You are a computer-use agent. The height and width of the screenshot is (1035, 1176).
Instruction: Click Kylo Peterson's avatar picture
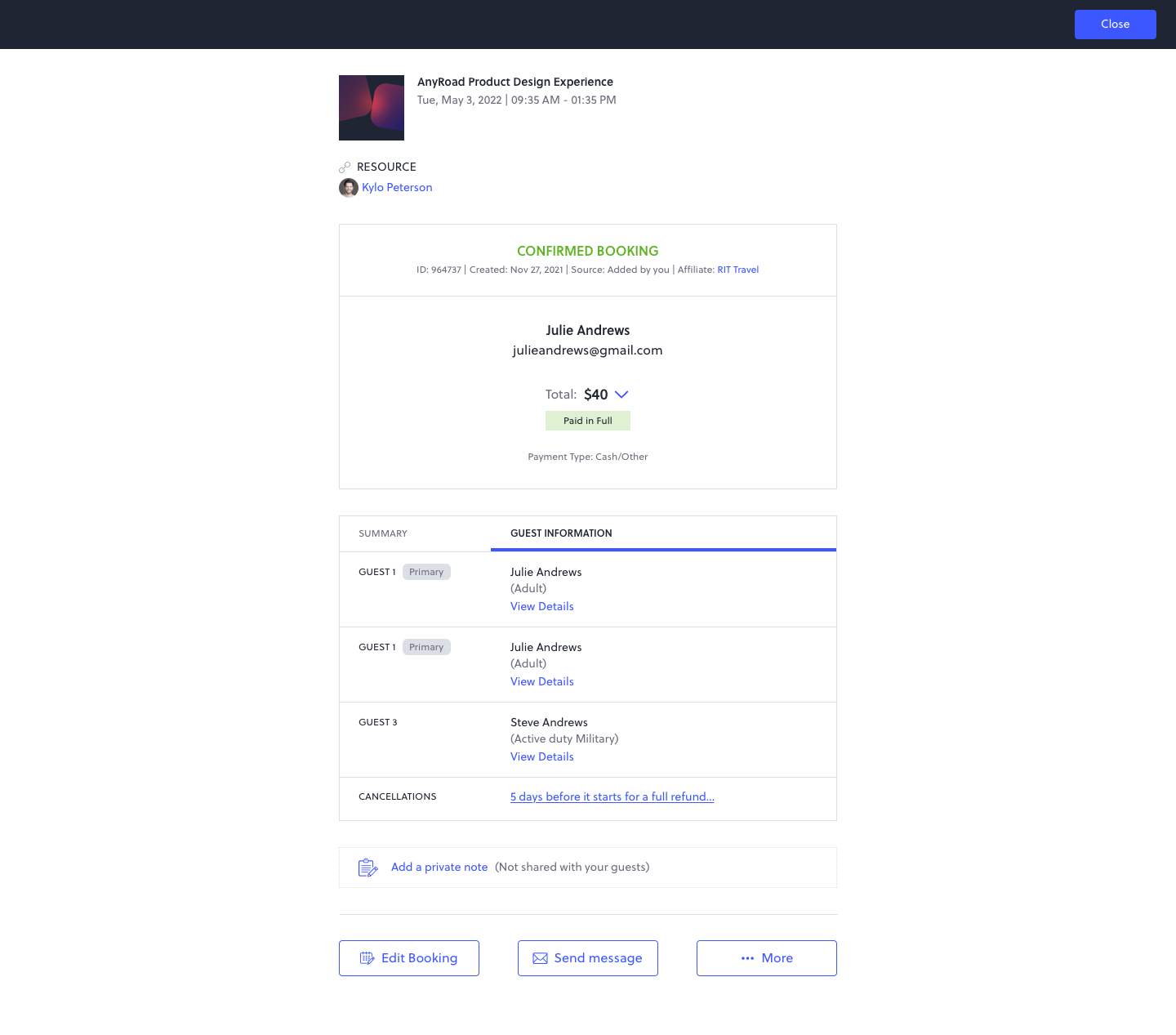349,187
